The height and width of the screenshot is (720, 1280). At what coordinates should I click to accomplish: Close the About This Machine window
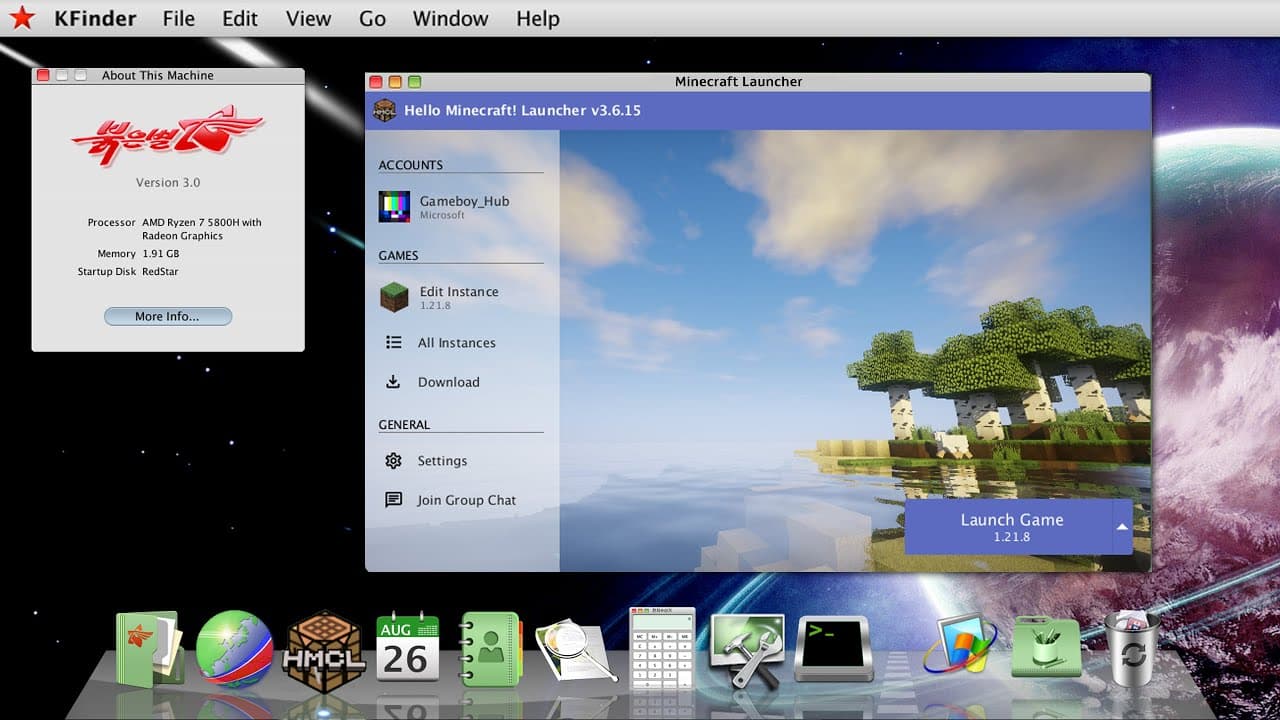[43, 75]
